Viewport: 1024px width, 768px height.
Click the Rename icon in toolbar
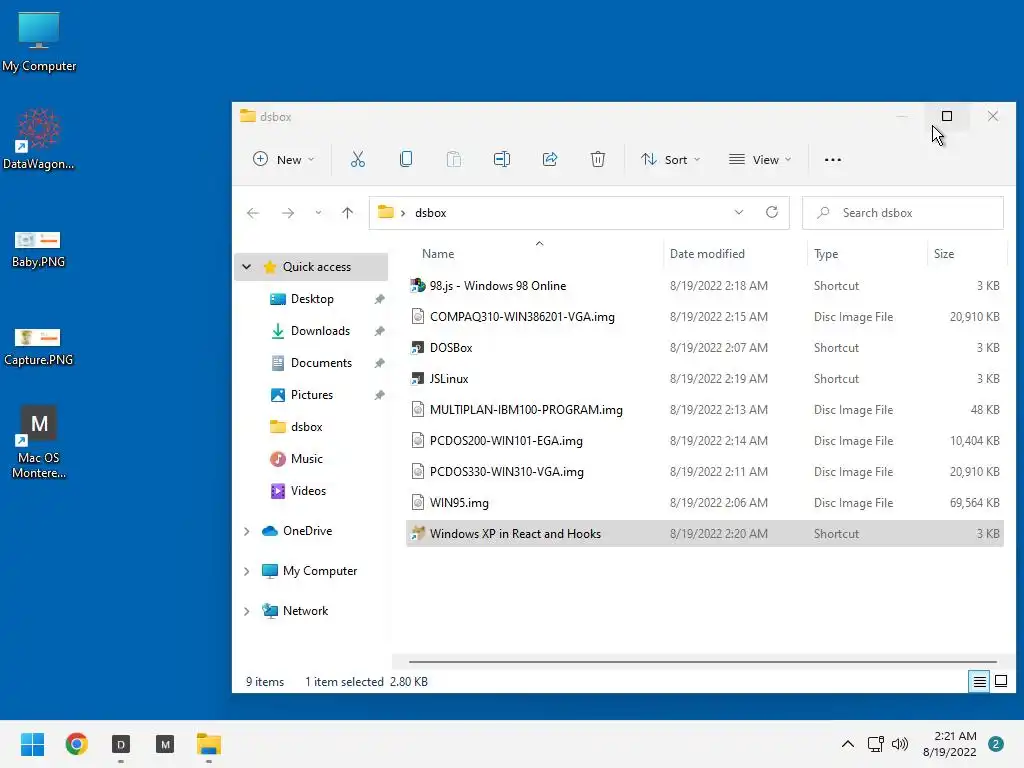502,159
